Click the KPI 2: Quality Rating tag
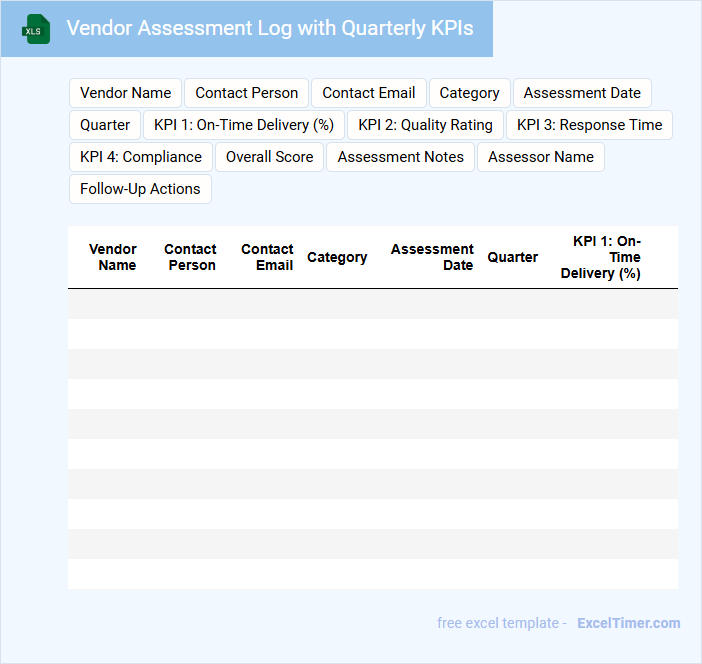Viewport: 702px width, 664px height. click(425, 125)
